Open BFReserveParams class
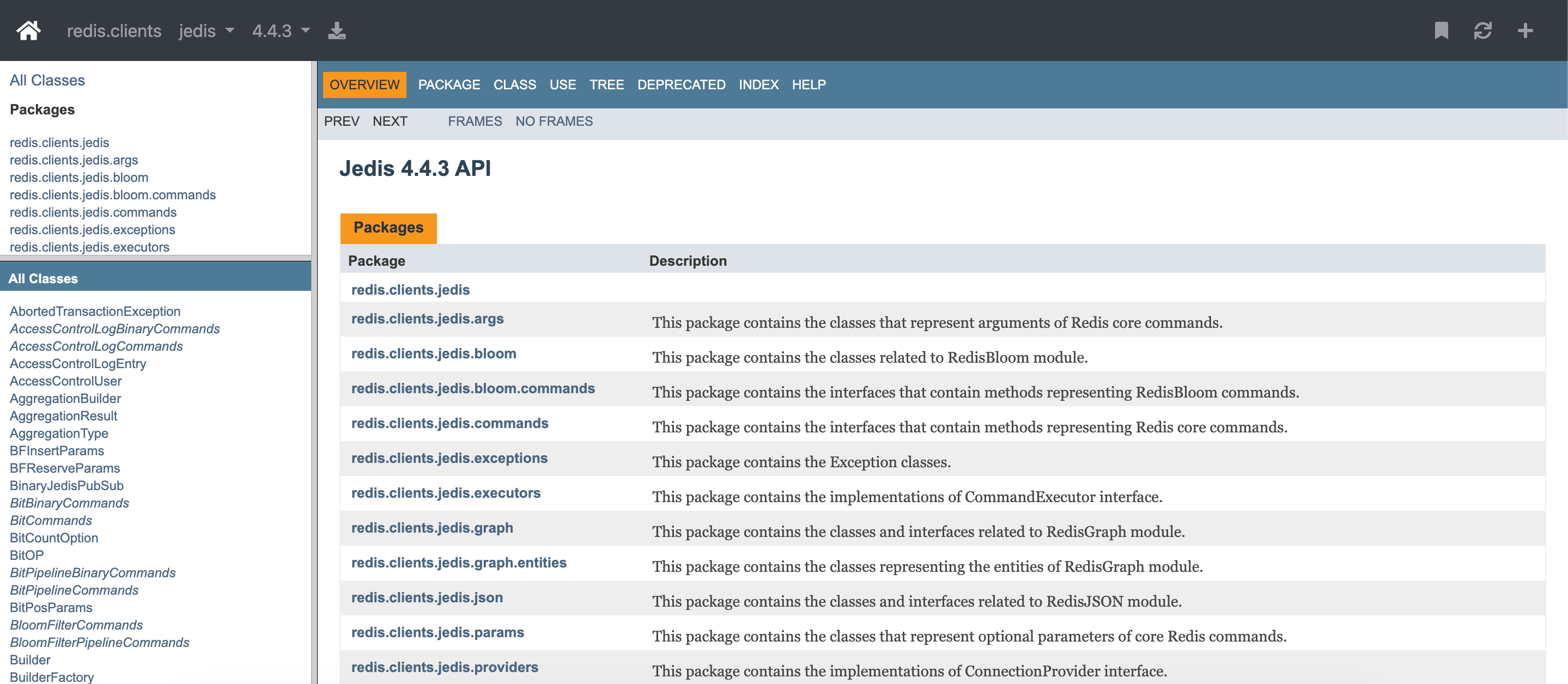The height and width of the screenshot is (684, 1568). (64, 468)
